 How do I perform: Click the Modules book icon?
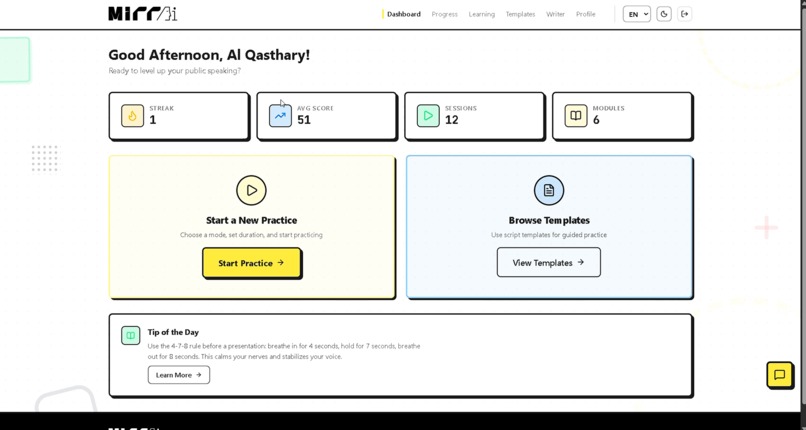pos(576,116)
